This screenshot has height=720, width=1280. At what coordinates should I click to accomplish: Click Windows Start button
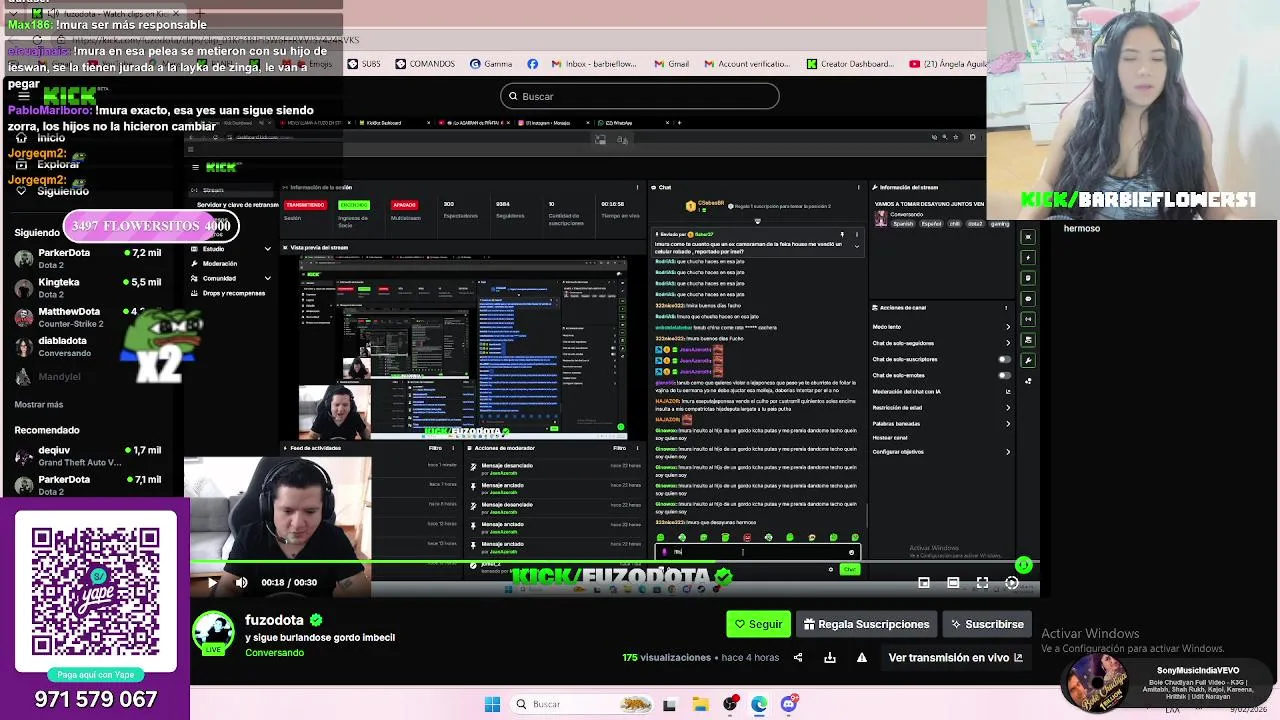[x=492, y=704]
